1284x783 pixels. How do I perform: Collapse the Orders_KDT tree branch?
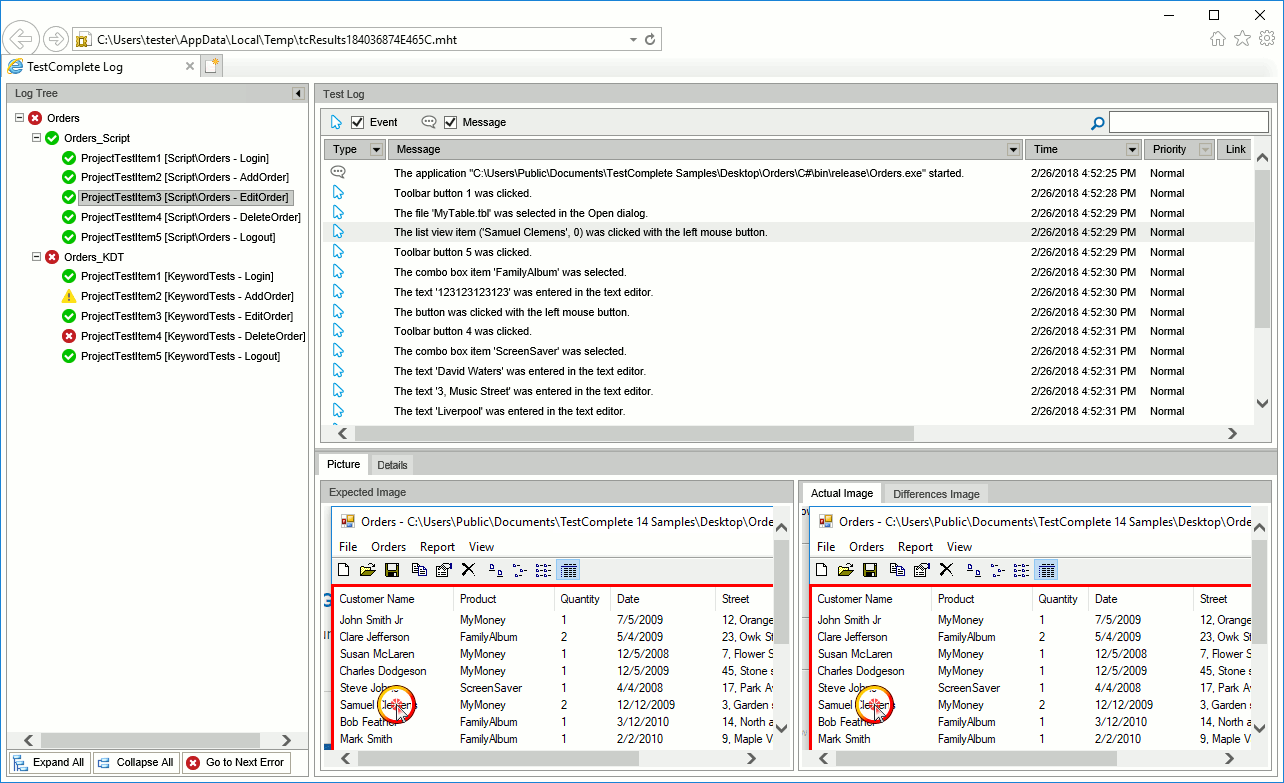coord(36,257)
